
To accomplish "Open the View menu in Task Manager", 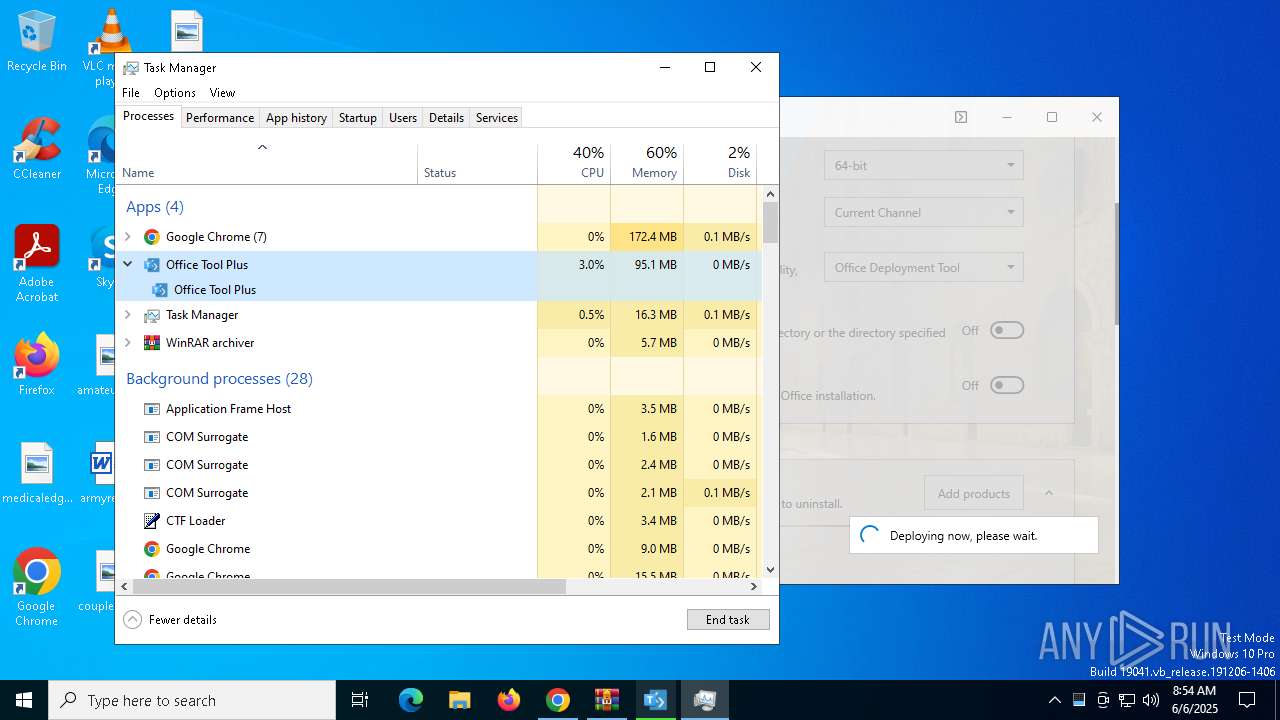I will [222, 93].
